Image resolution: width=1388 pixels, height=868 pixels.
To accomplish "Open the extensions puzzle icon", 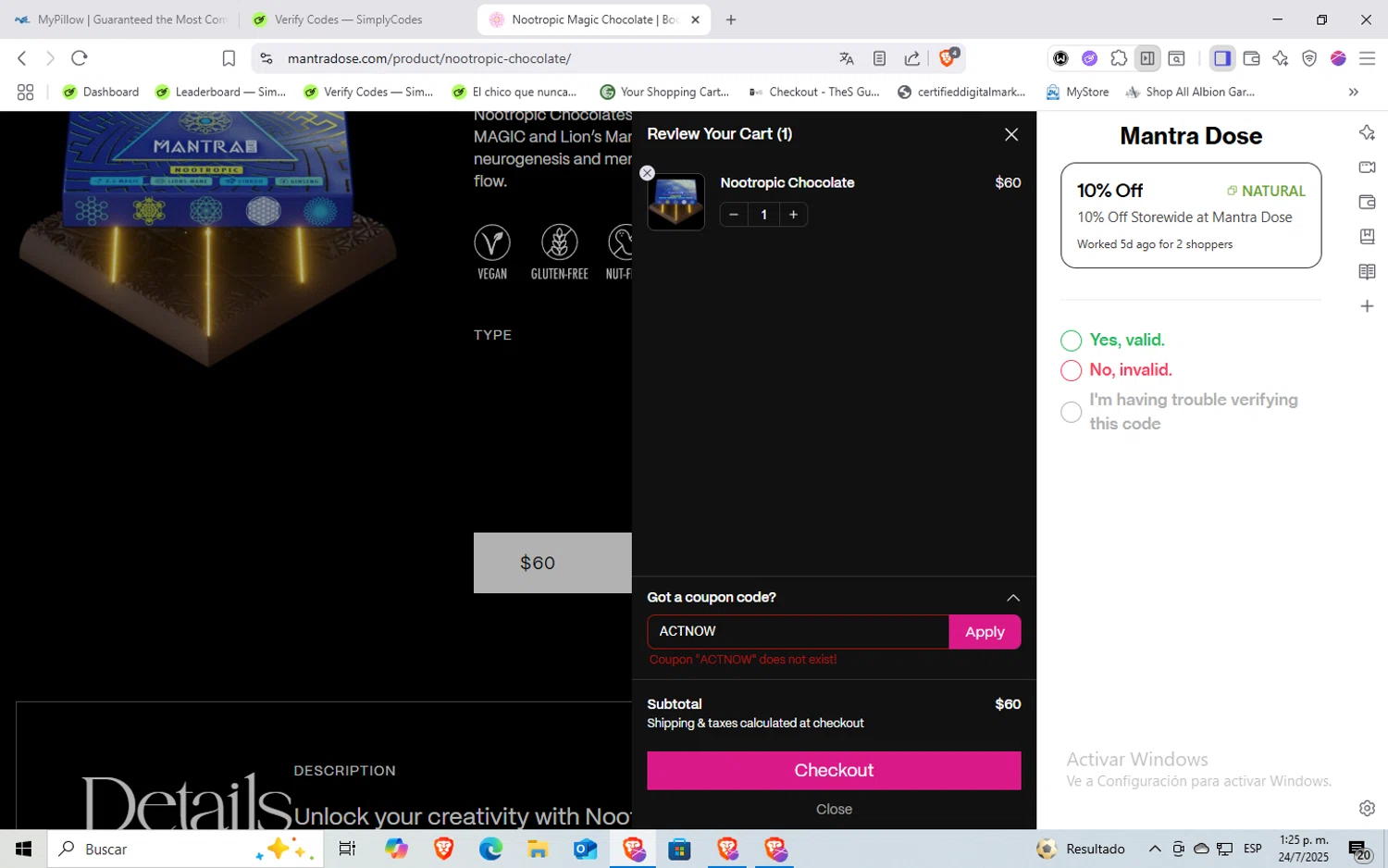I will [1119, 58].
